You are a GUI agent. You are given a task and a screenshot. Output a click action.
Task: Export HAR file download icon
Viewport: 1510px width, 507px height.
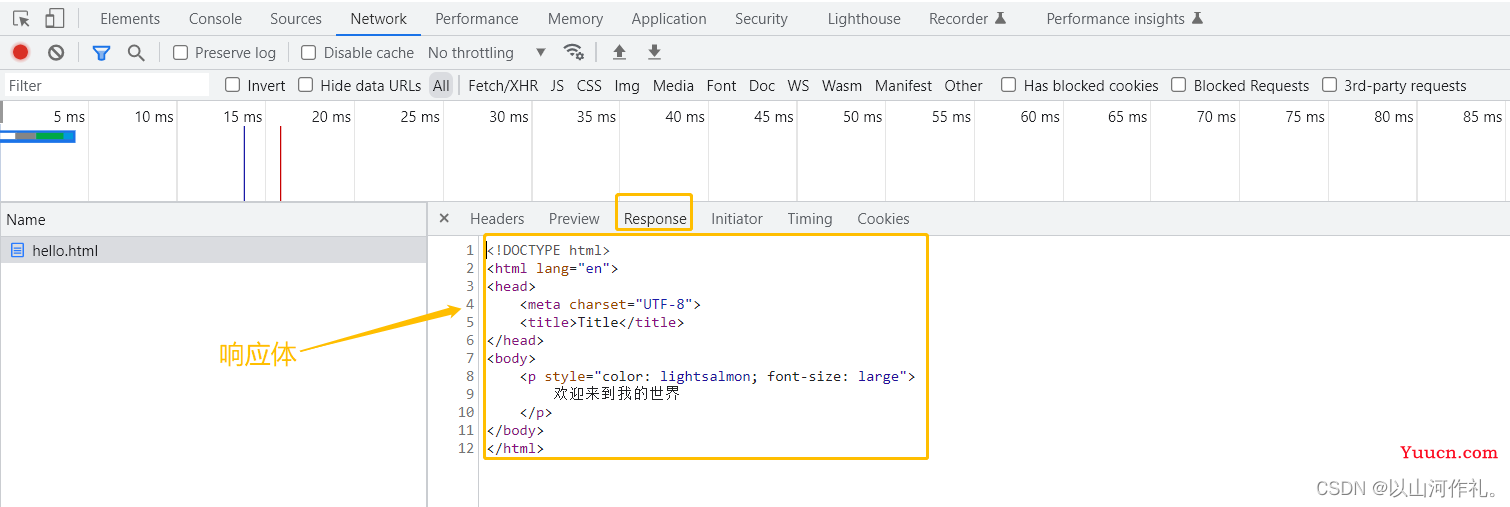654,52
